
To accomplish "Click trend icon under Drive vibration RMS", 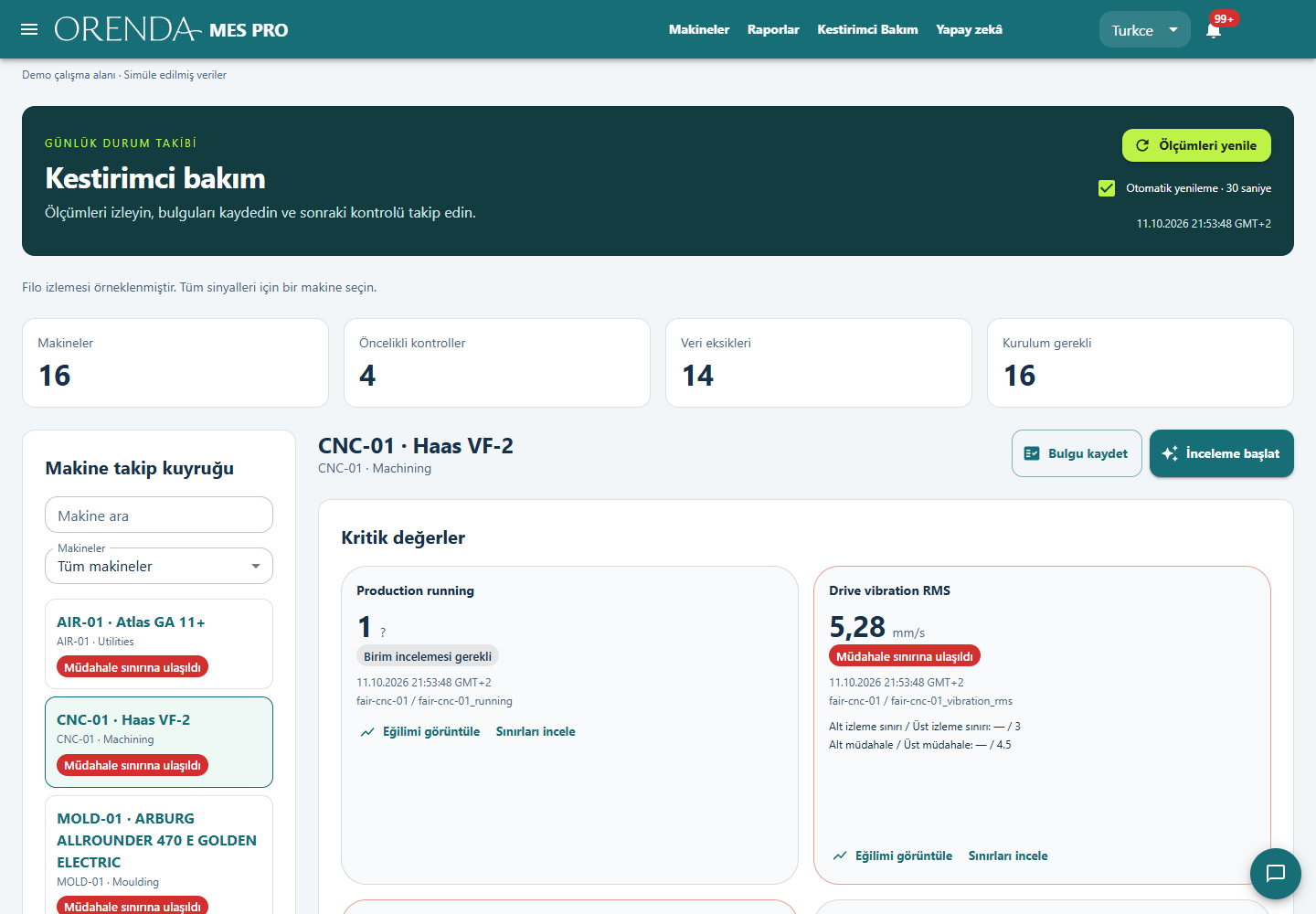I will pos(840,856).
